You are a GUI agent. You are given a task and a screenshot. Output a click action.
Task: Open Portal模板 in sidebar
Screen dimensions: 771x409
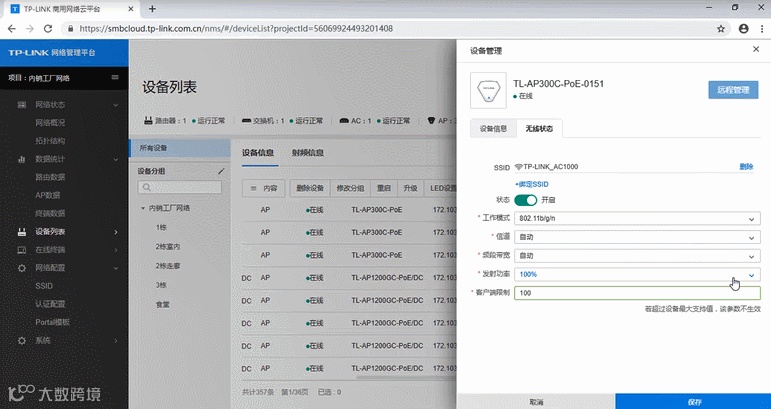[52, 322]
